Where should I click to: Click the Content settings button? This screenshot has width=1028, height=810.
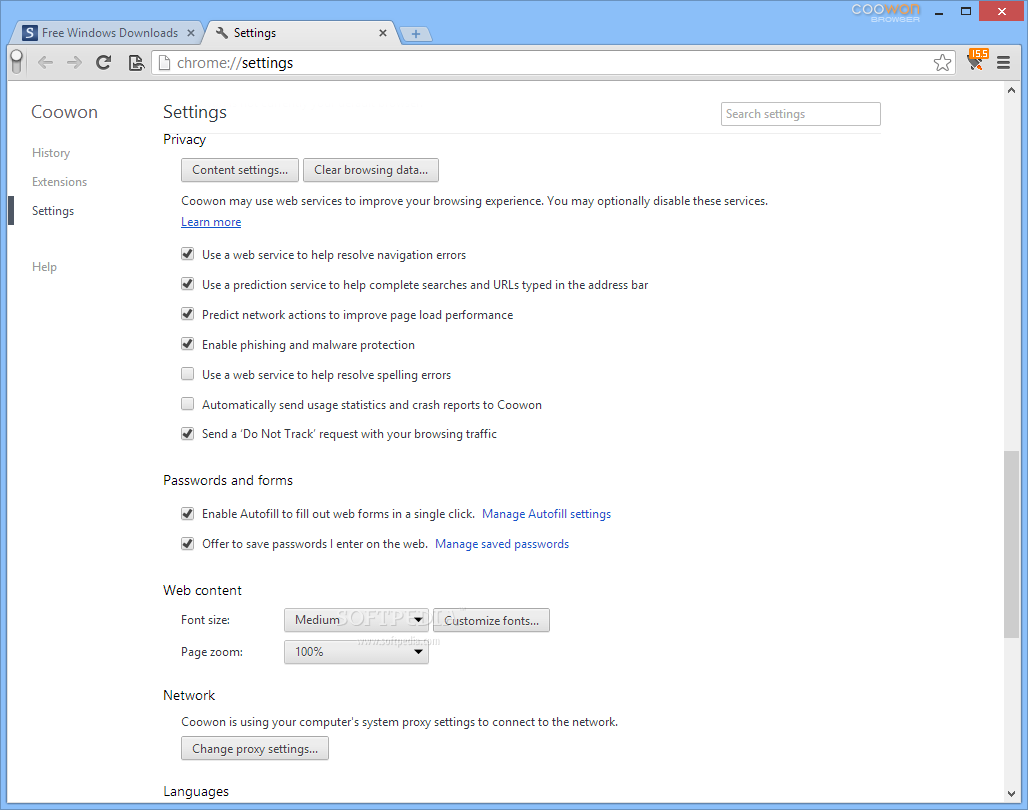tap(240, 170)
